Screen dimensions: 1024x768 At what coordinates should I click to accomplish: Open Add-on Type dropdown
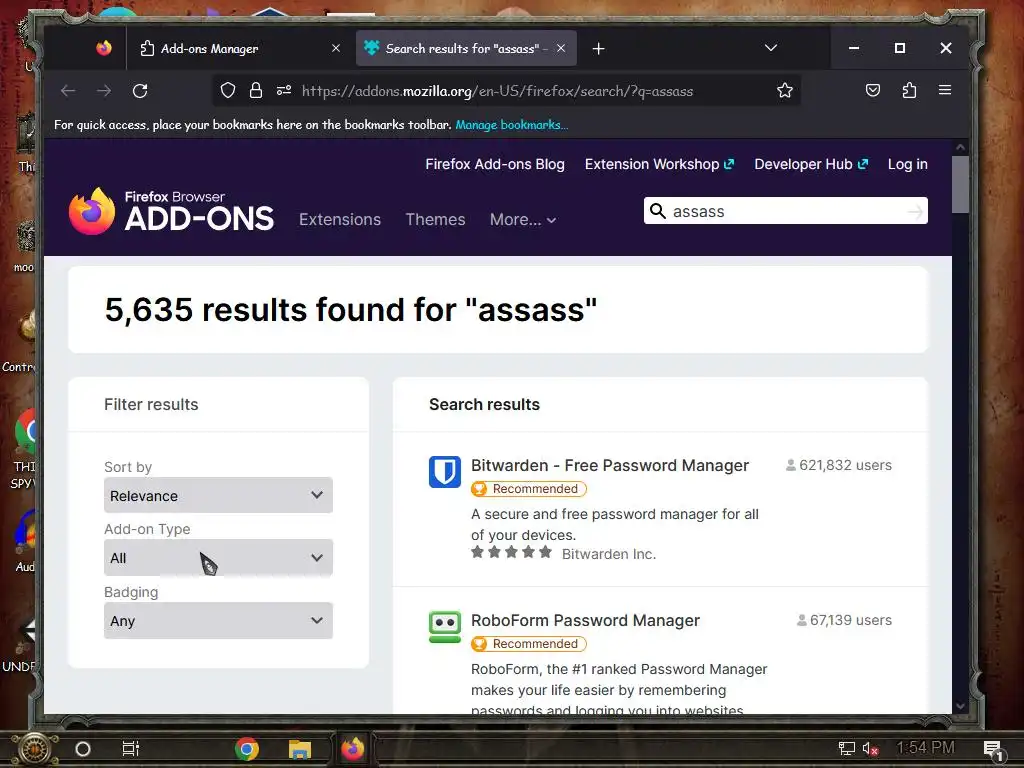point(218,558)
